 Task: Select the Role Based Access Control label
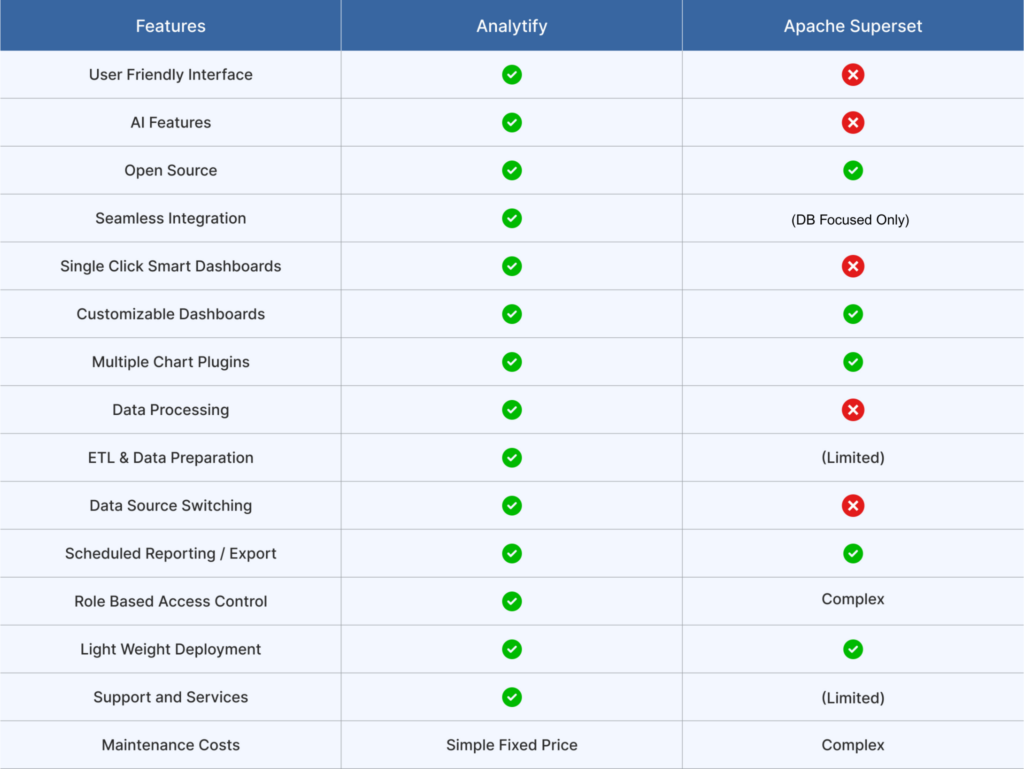(170, 601)
